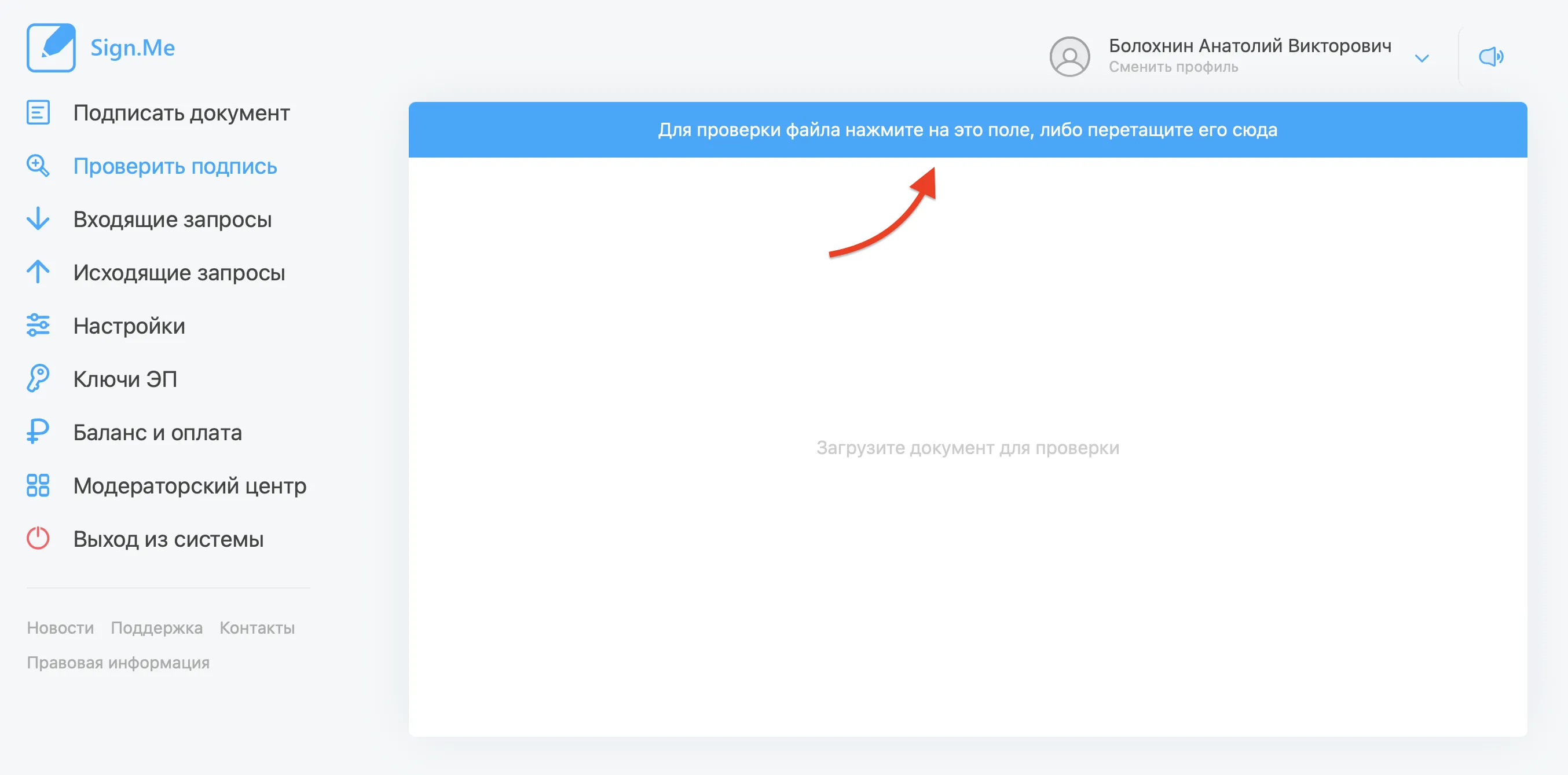Image resolution: width=1568 pixels, height=775 pixels.
Task: Click the grid icon beside Модераторский центр
Action: point(38,485)
